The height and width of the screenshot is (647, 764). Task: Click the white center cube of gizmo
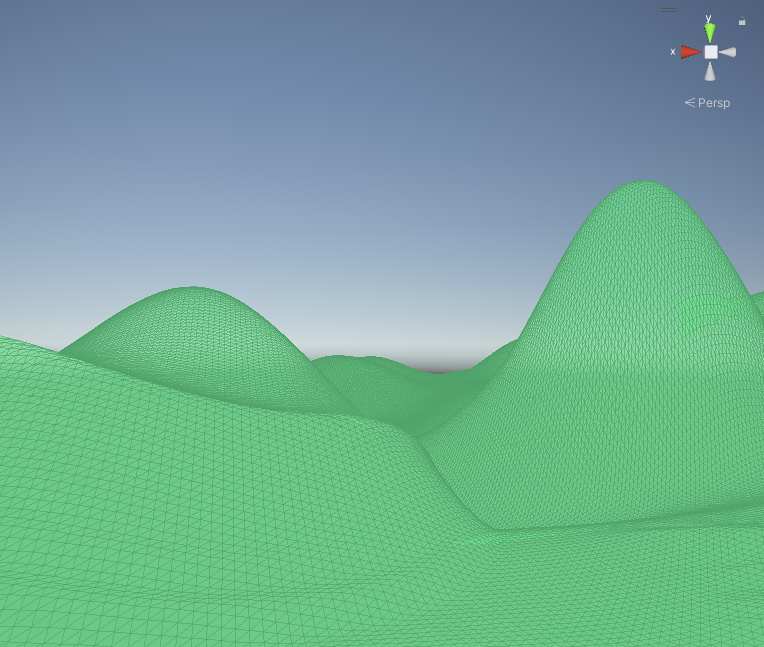710,52
